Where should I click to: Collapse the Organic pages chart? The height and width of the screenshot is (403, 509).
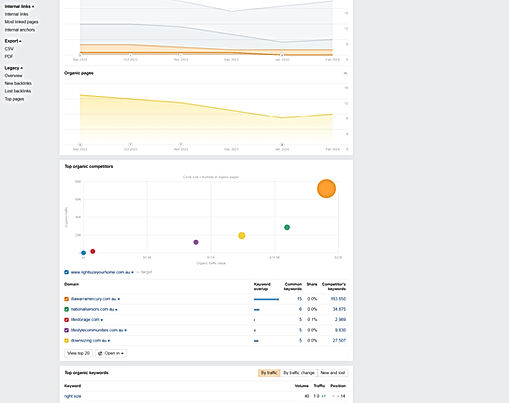click(x=345, y=73)
